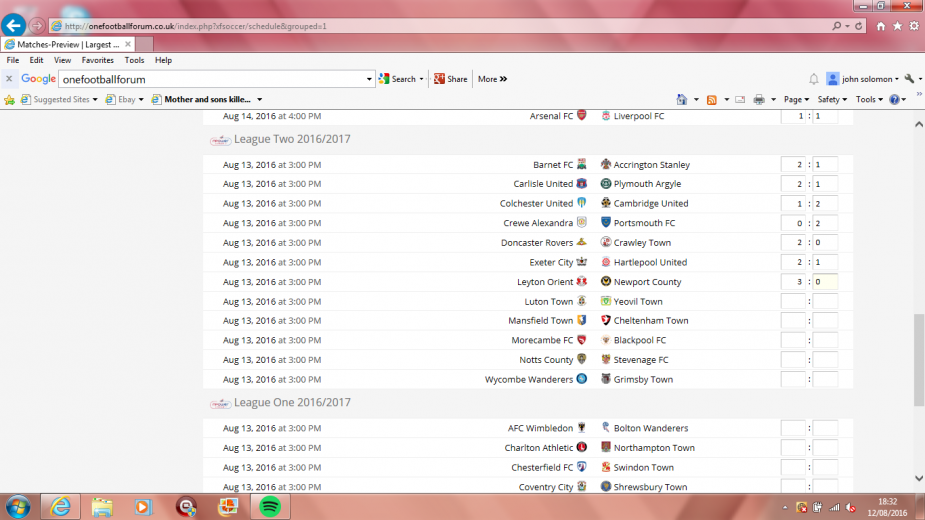Open the Suggested Sites dropdown
This screenshot has height=520, width=925.
[95, 100]
